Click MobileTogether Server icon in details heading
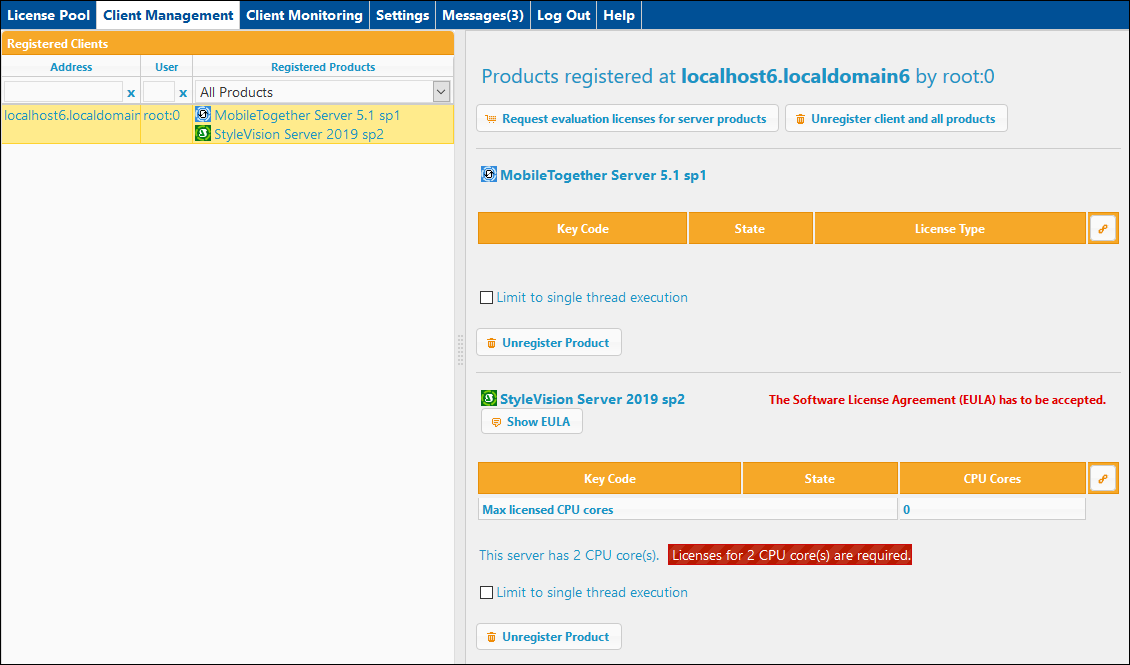 tap(489, 174)
